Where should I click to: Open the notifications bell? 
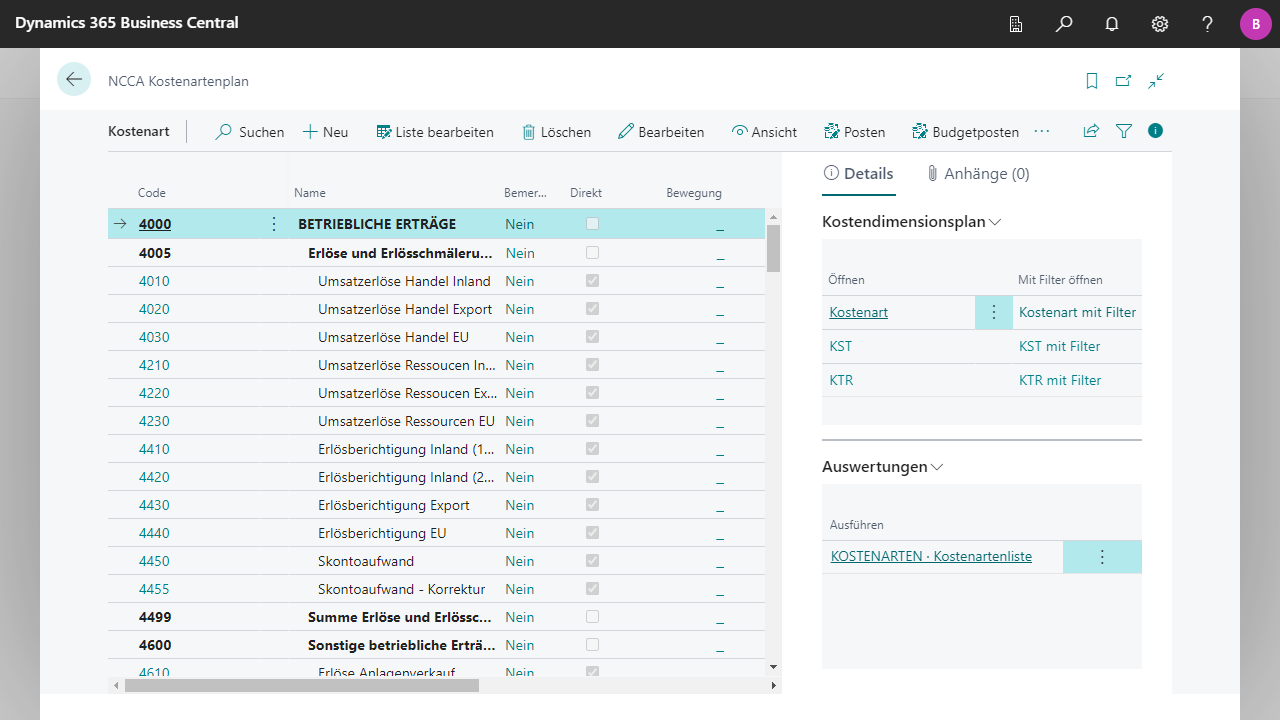coord(1112,24)
